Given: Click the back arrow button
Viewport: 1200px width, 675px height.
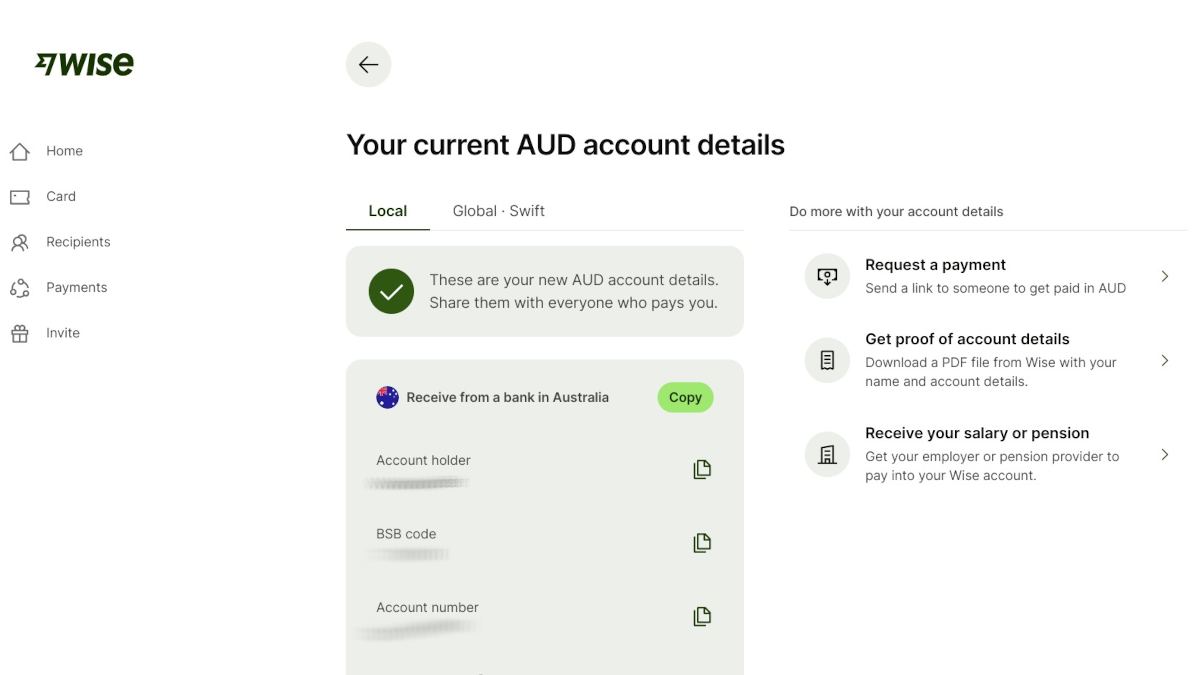Looking at the screenshot, I should (368, 65).
